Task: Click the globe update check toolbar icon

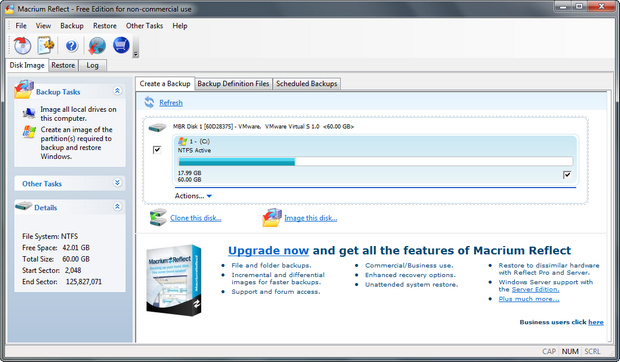Action: click(x=97, y=45)
